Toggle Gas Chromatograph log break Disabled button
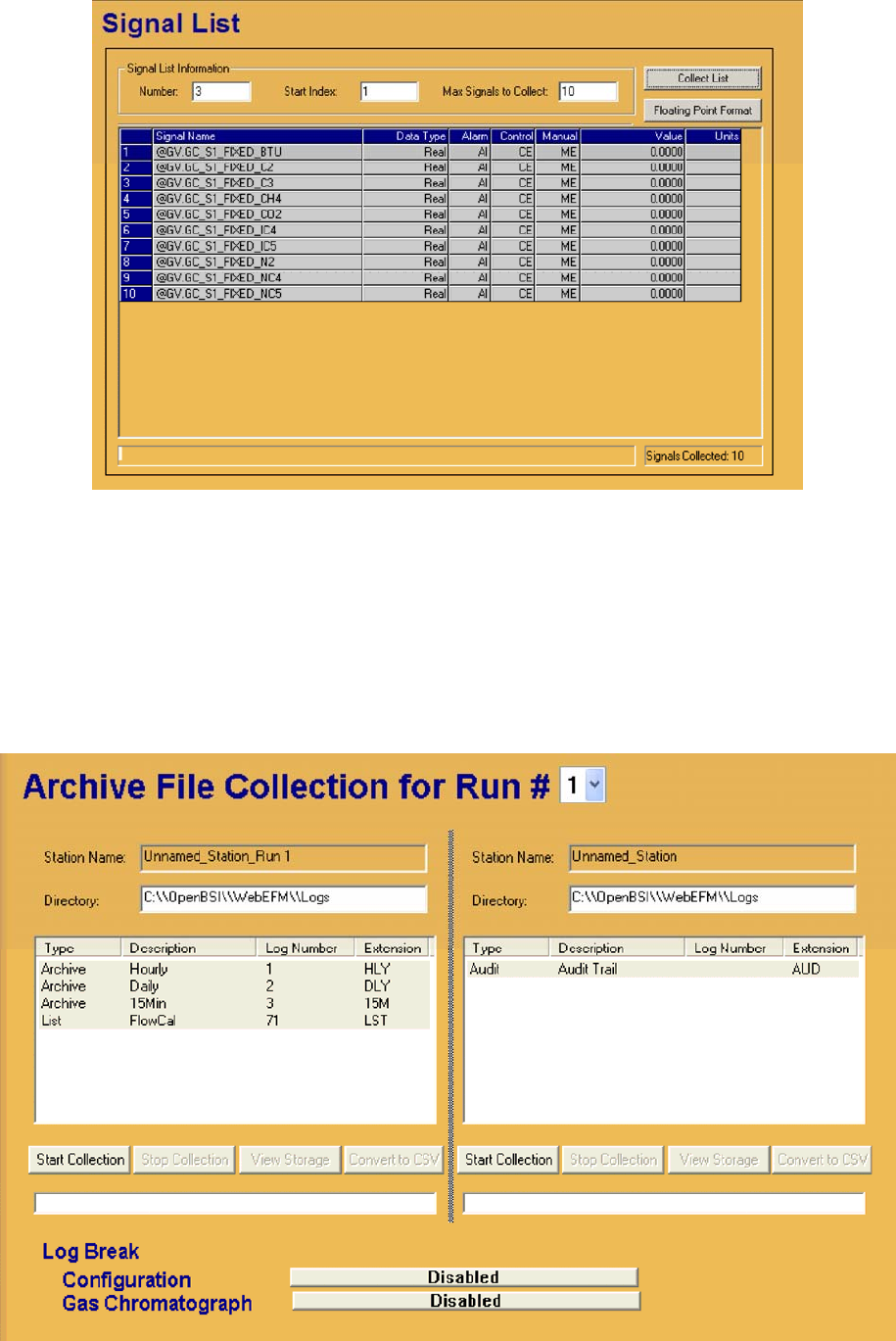 point(466,1301)
